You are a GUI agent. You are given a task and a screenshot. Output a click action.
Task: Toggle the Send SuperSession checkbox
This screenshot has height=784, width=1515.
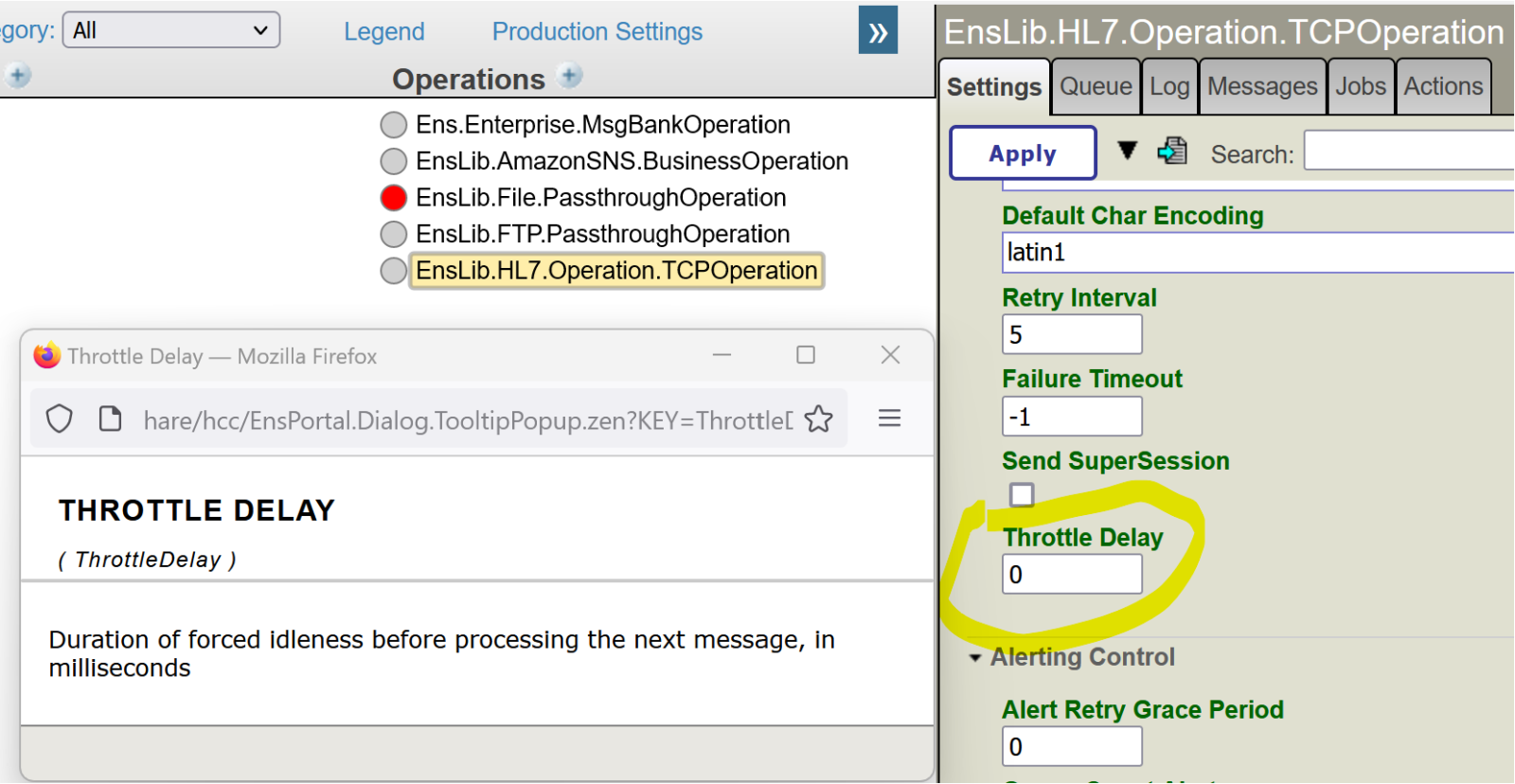[1022, 495]
